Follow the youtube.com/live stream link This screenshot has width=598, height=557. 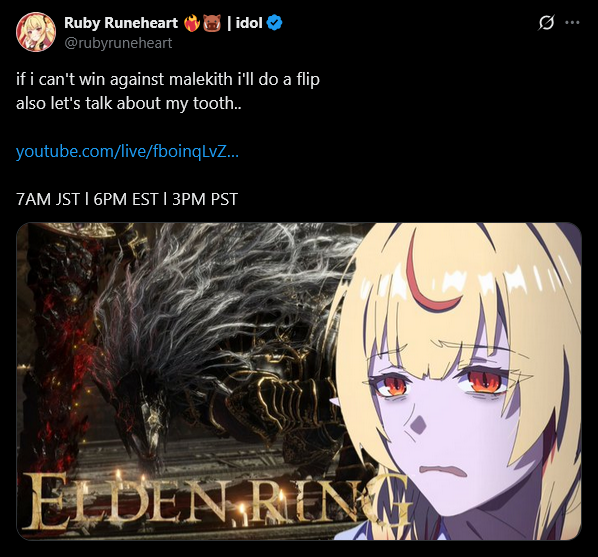[x=127, y=151]
